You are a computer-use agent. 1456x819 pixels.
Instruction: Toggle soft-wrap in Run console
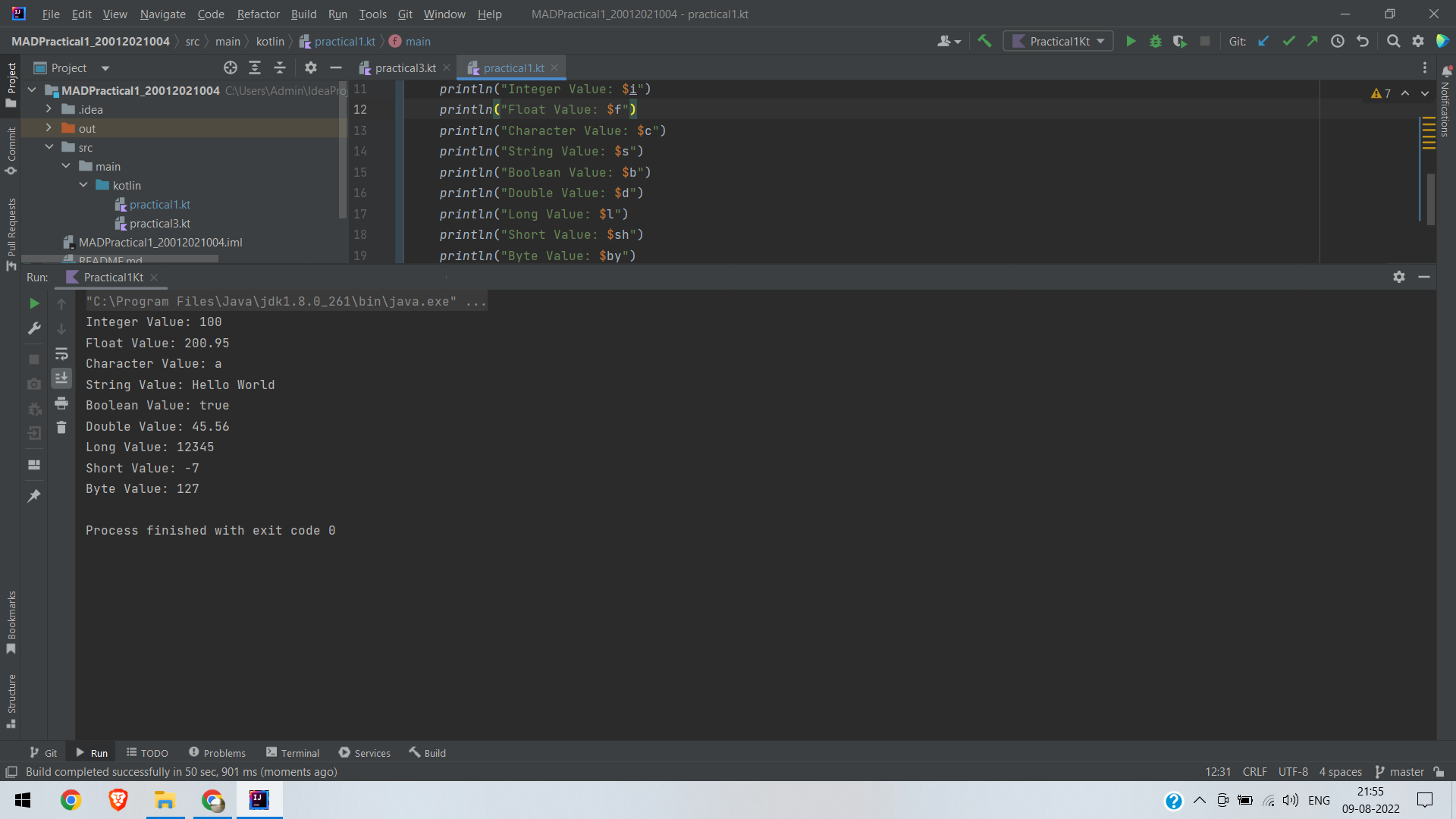61,353
